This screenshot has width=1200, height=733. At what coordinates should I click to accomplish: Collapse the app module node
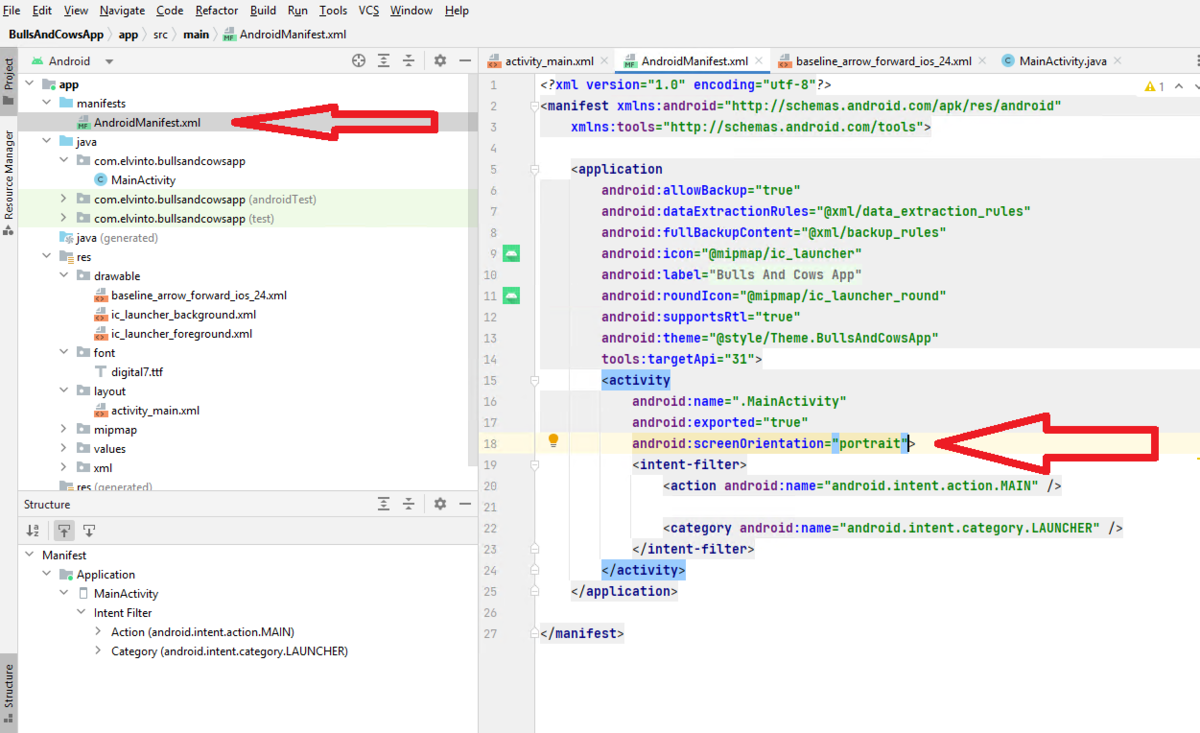tap(29, 85)
